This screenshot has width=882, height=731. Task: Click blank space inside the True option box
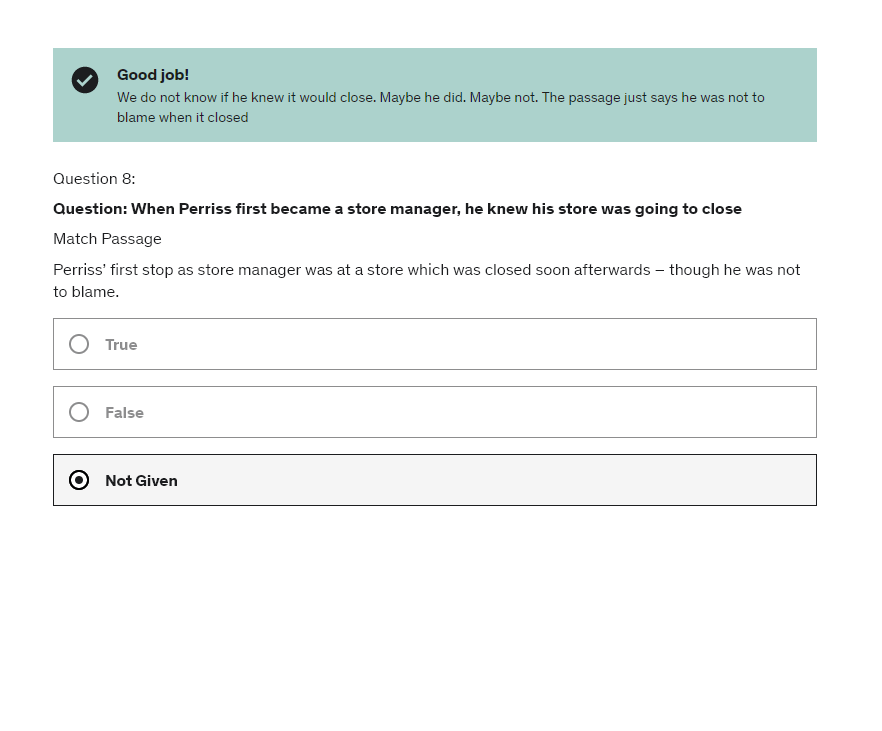click(x=500, y=344)
